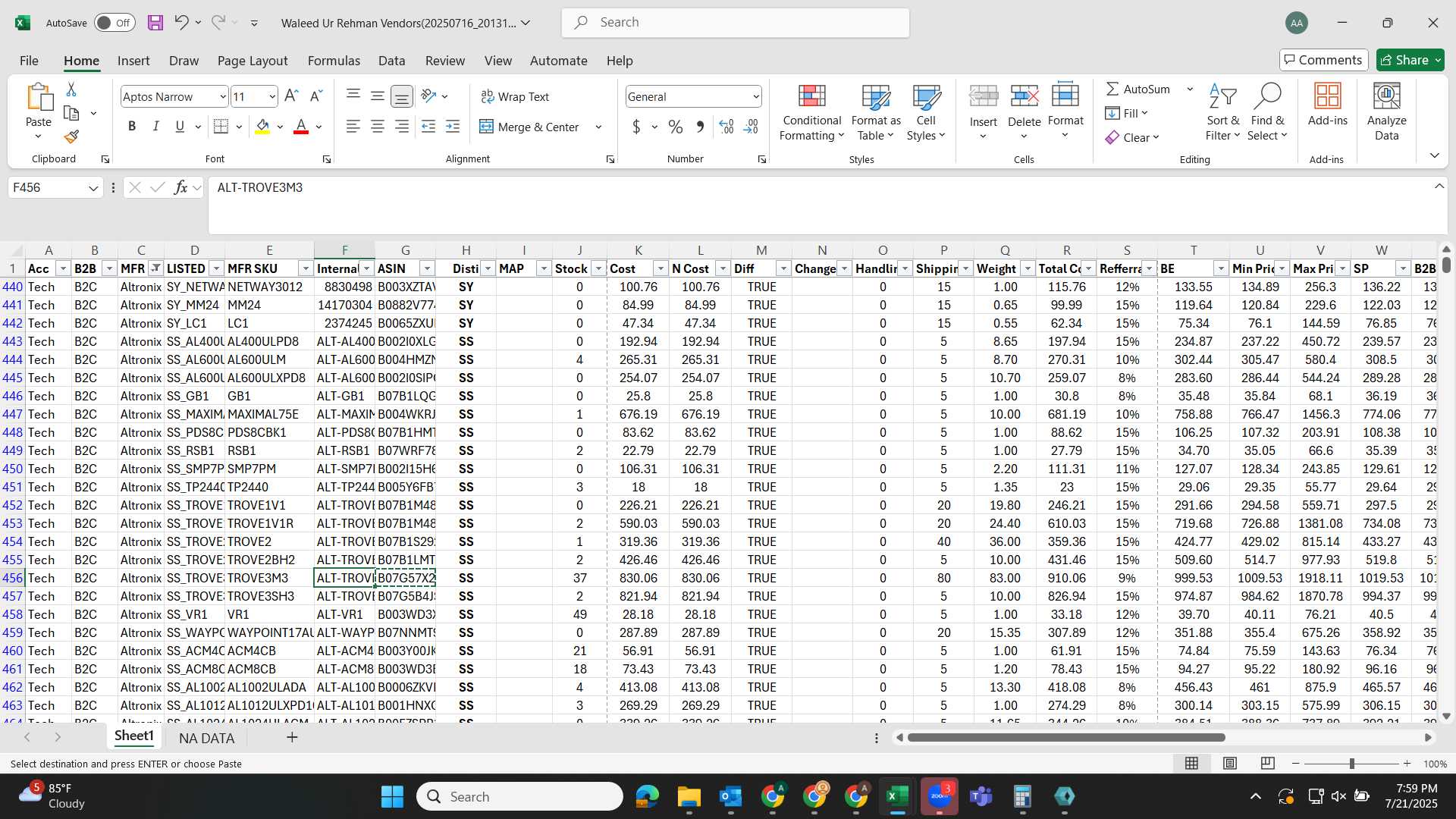
Task: Open number format General dropdown
Action: point(756,96)
